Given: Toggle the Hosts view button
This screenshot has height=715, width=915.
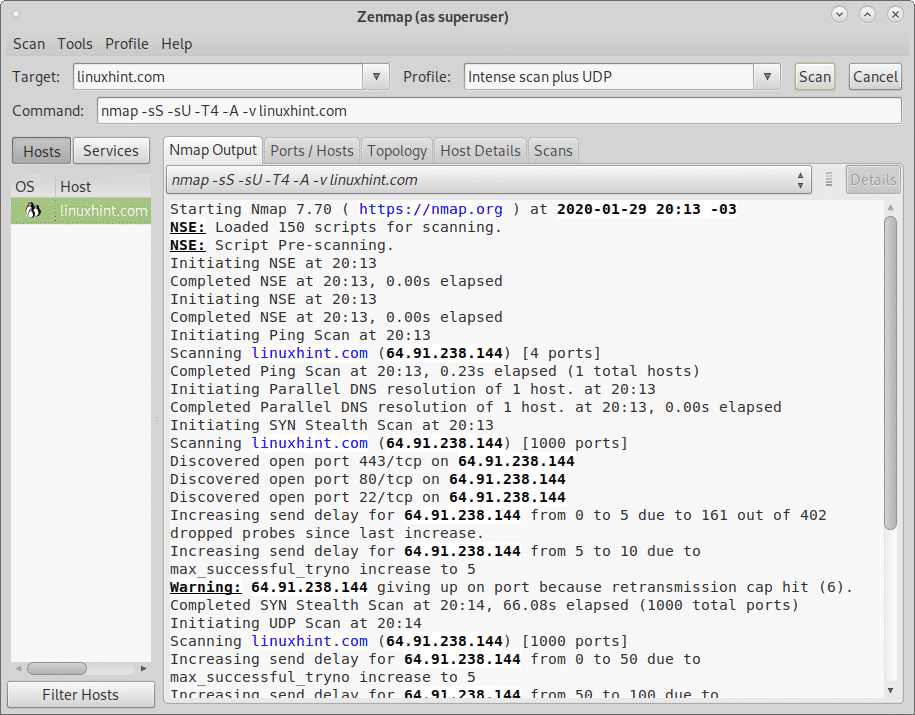Looking at the screenshot, I should click(41, 151).
